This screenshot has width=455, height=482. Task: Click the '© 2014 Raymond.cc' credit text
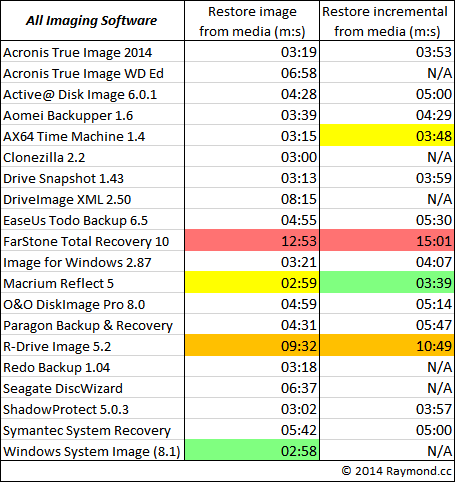(397, 471)
